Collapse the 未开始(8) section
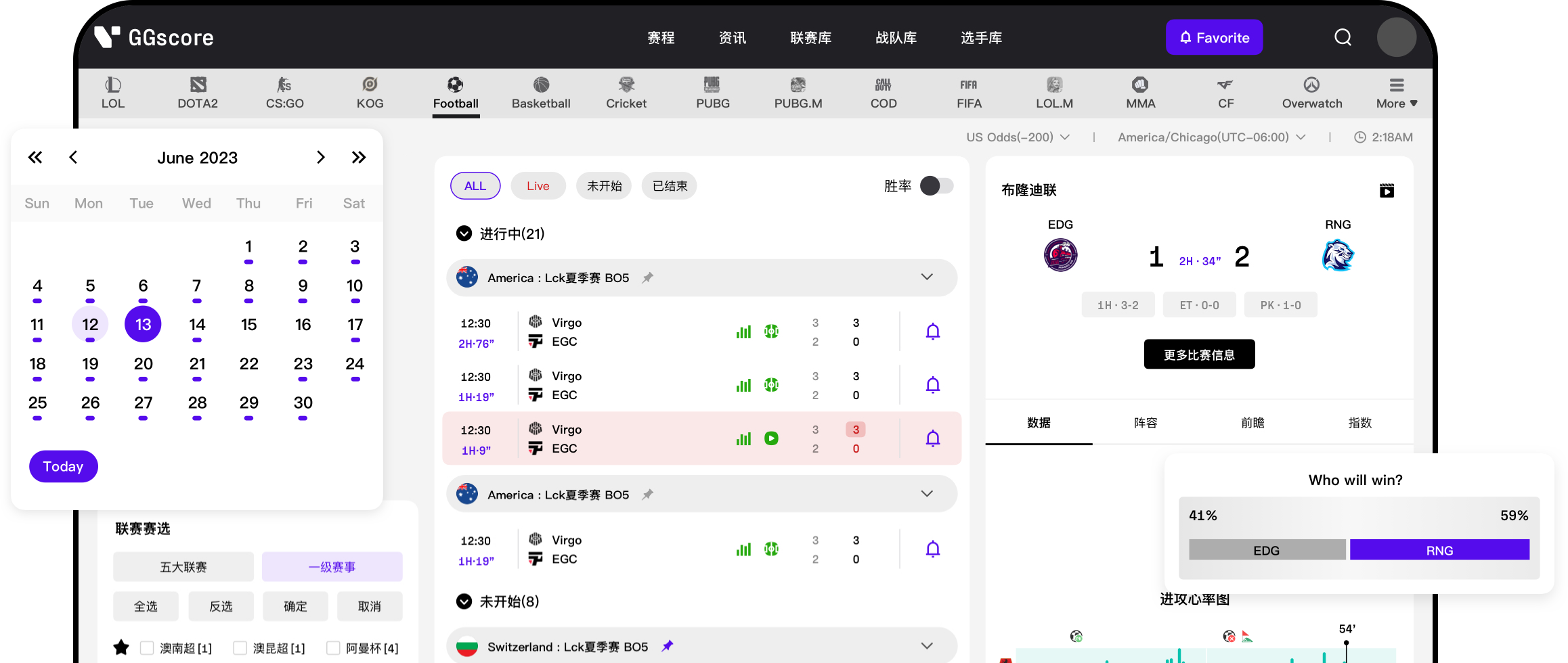Screen dimensions: 1568x663 pos(464,601)
